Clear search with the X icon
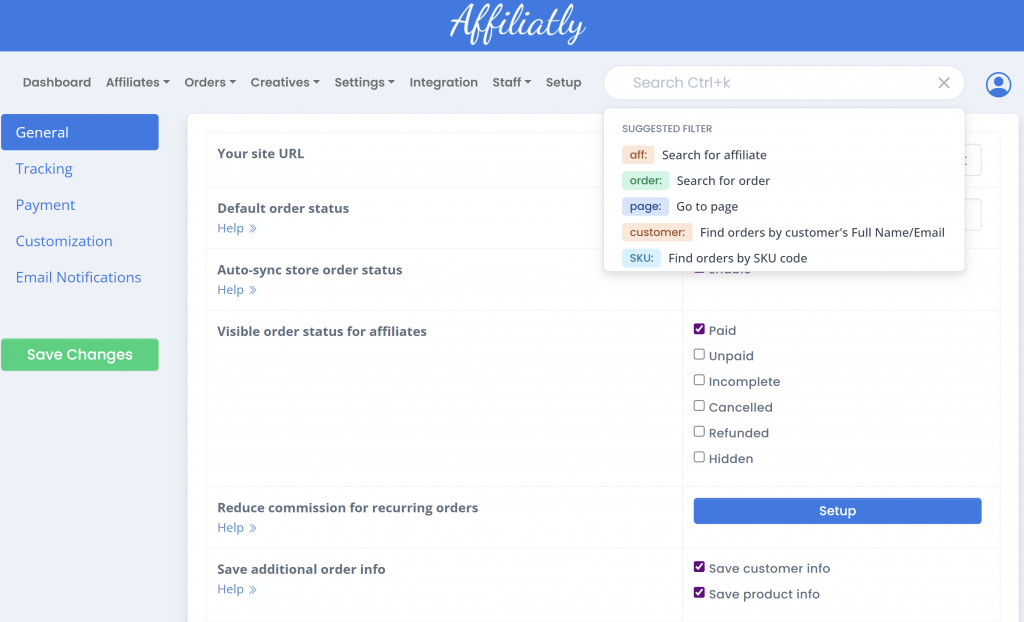The width and height of the screenshot is (1024, 622). pos(944,83)
